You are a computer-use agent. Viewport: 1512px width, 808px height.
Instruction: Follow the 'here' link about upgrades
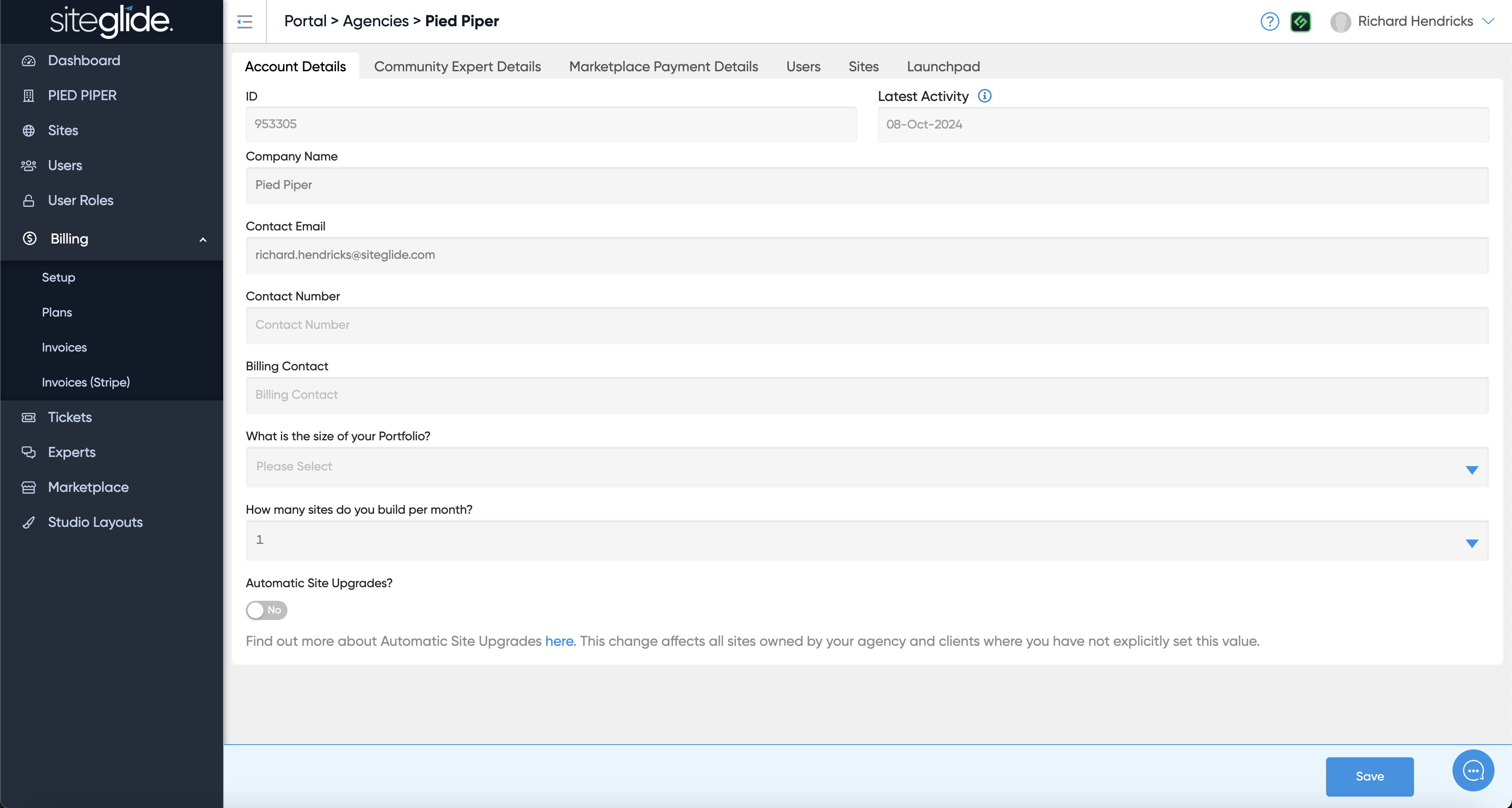(x=559, y=641)
